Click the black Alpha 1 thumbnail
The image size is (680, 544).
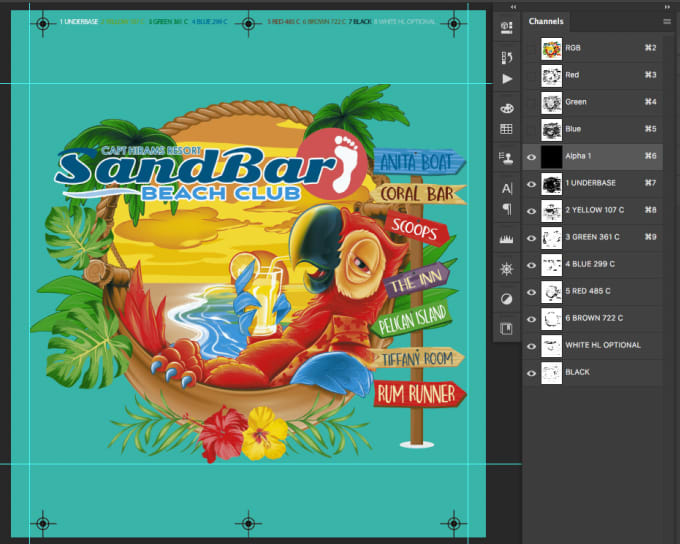pos(551,157)
